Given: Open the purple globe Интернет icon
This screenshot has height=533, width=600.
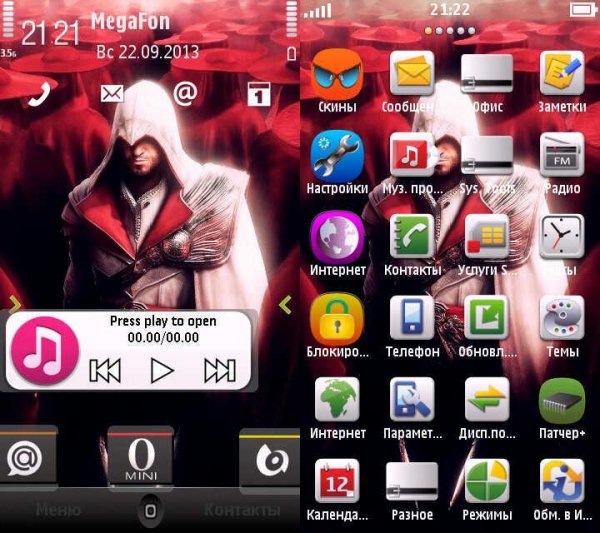Looking at the screenshot, I should [337, 237].
